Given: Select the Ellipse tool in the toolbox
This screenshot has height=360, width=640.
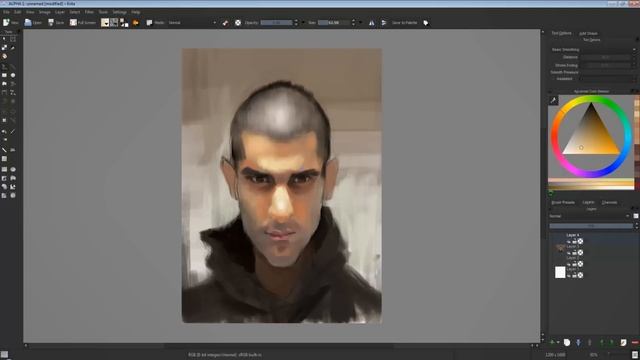Looking at the screenshot, I should pos(13,75).
